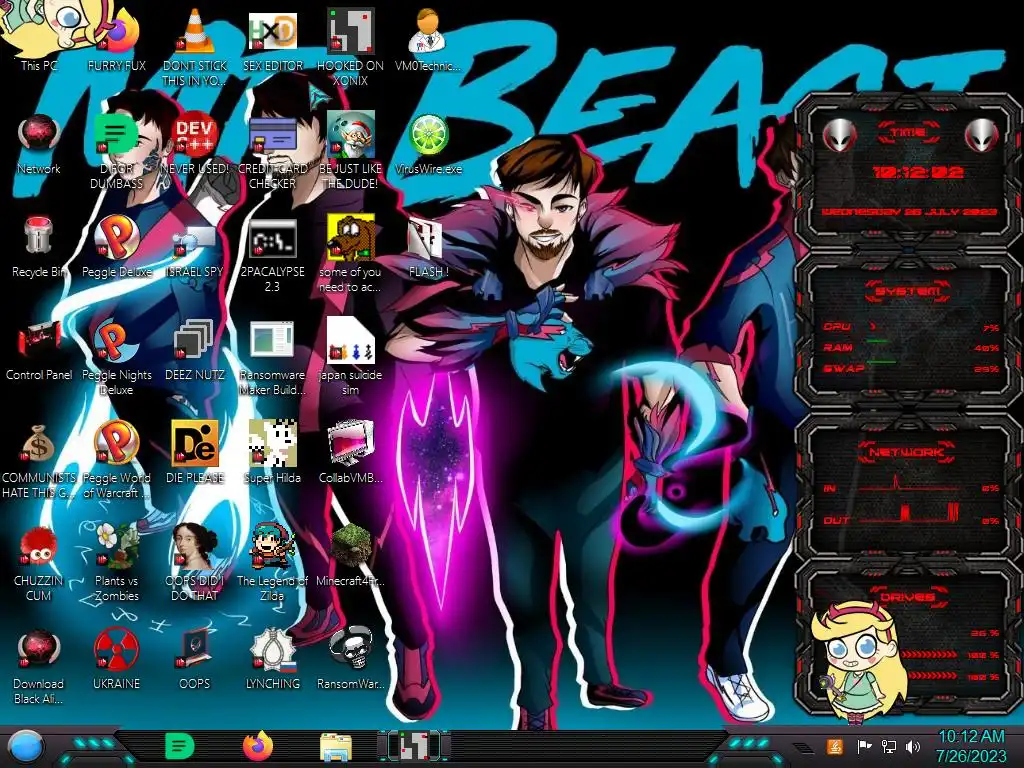
Task: Select the LYNCHING noose icon
Action: [273, 660]
